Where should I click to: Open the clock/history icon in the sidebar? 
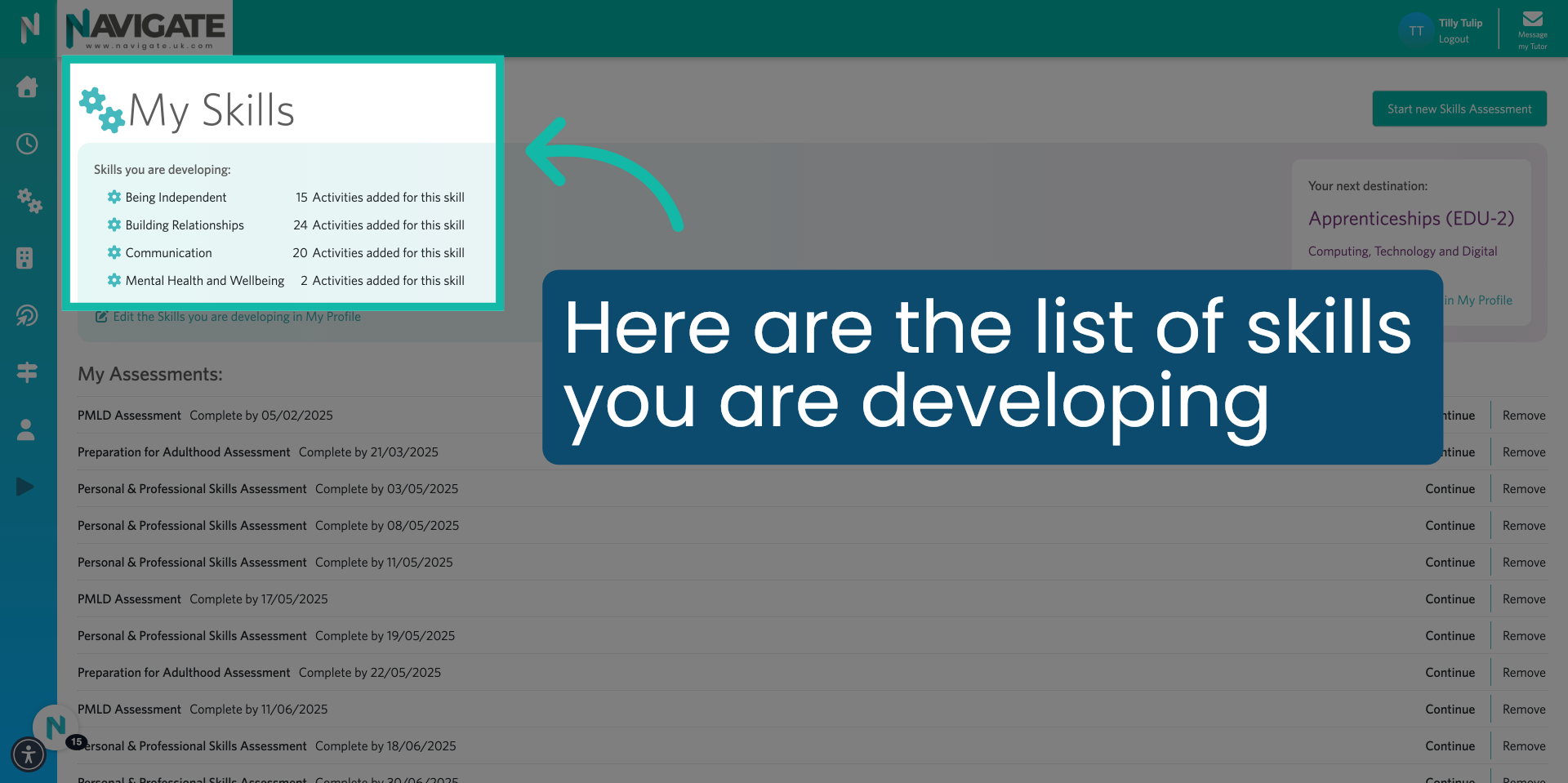pos(27,144)
